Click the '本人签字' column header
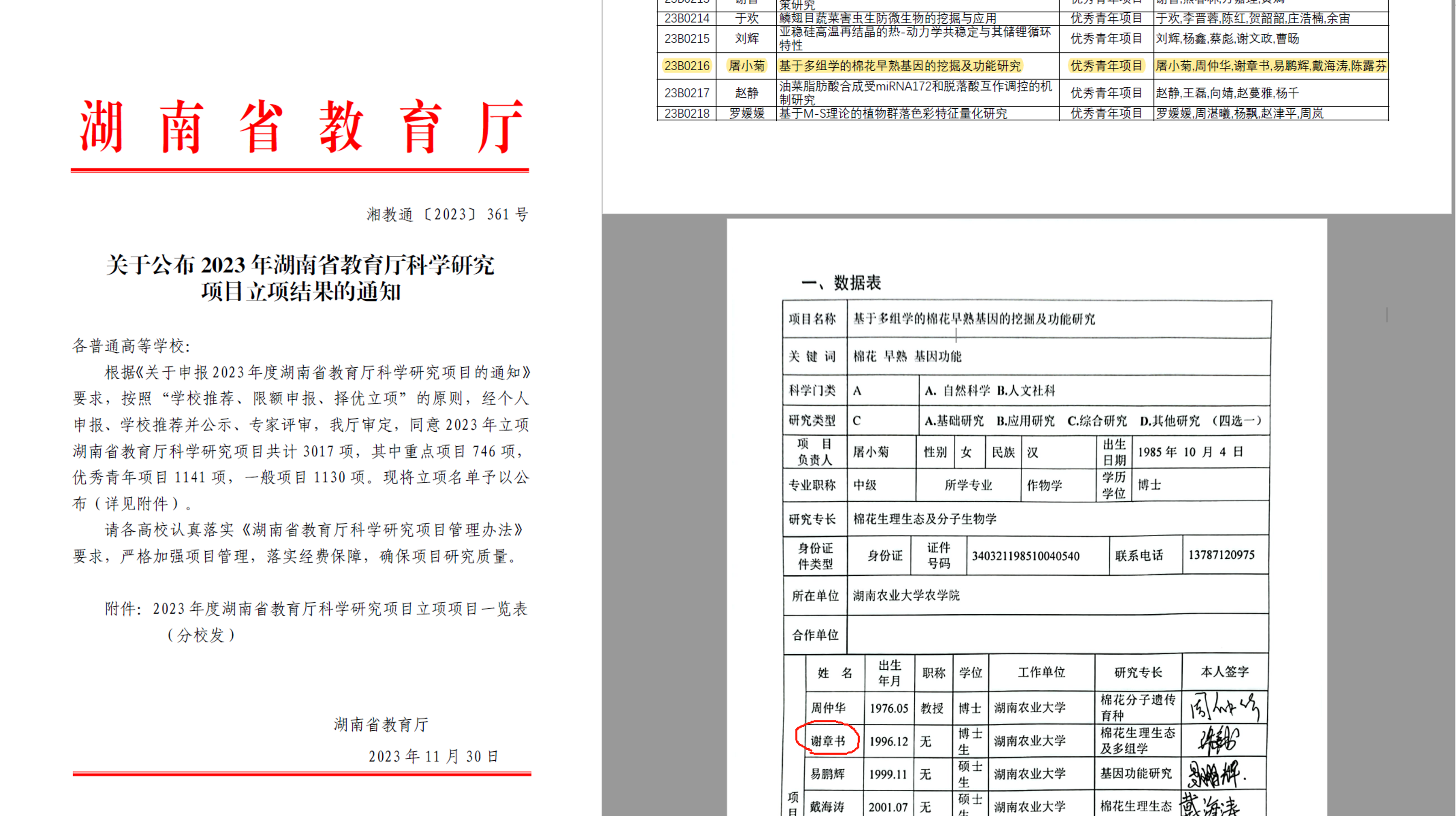Screen dimensions: 1456x816 pos(1224,671)
